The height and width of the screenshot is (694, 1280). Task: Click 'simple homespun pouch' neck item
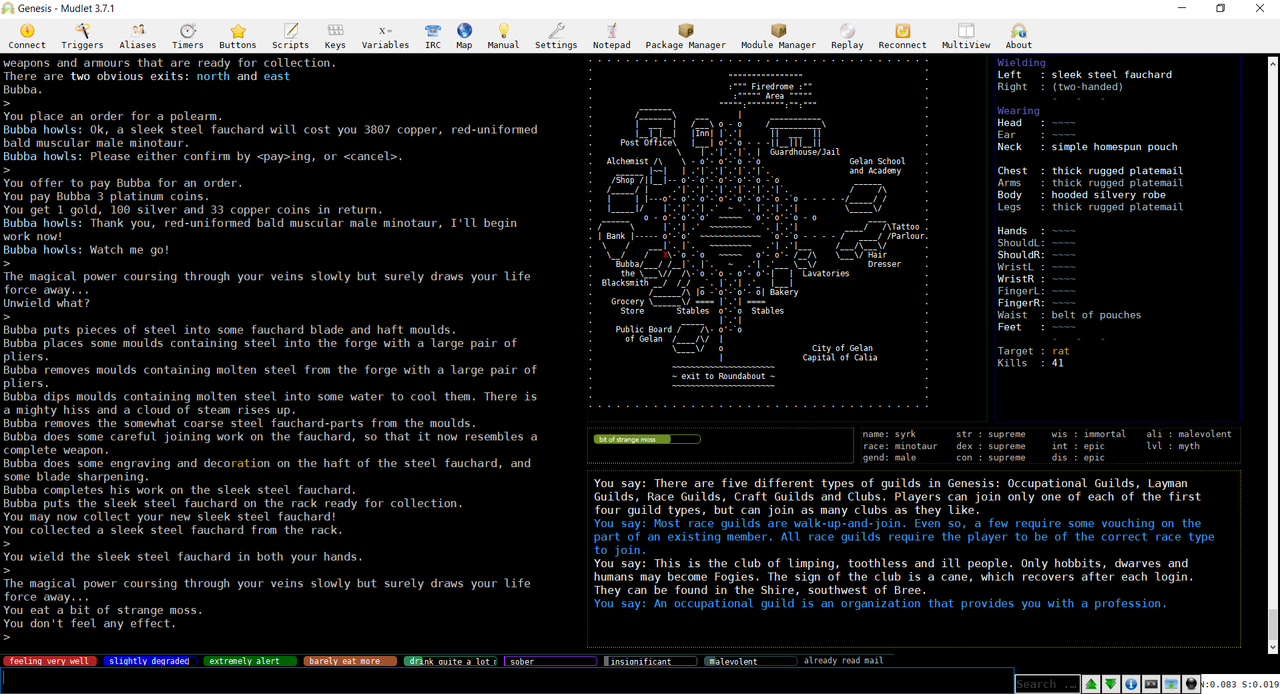1114,147
